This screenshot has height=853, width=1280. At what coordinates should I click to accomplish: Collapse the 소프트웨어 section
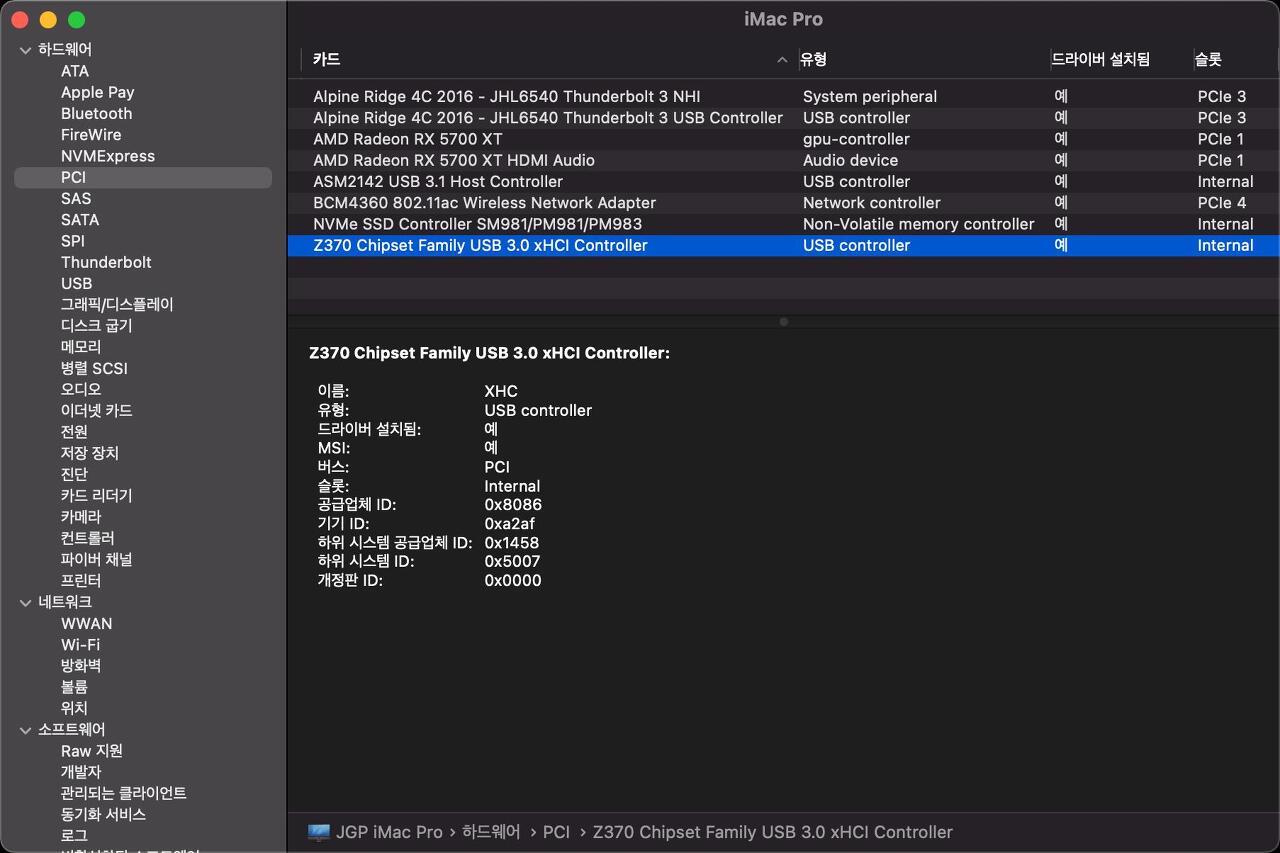click(x=27, y=730)
